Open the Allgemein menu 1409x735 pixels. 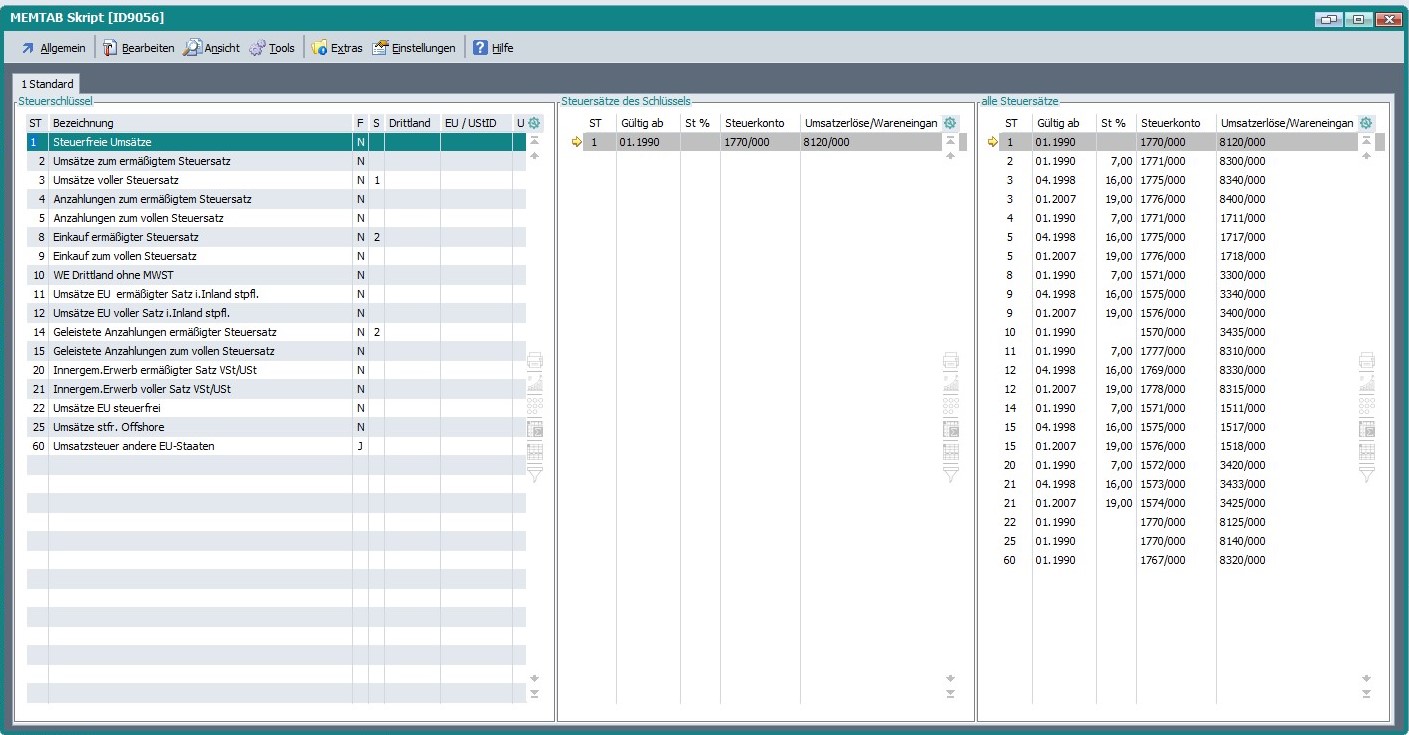click(53, 48)
